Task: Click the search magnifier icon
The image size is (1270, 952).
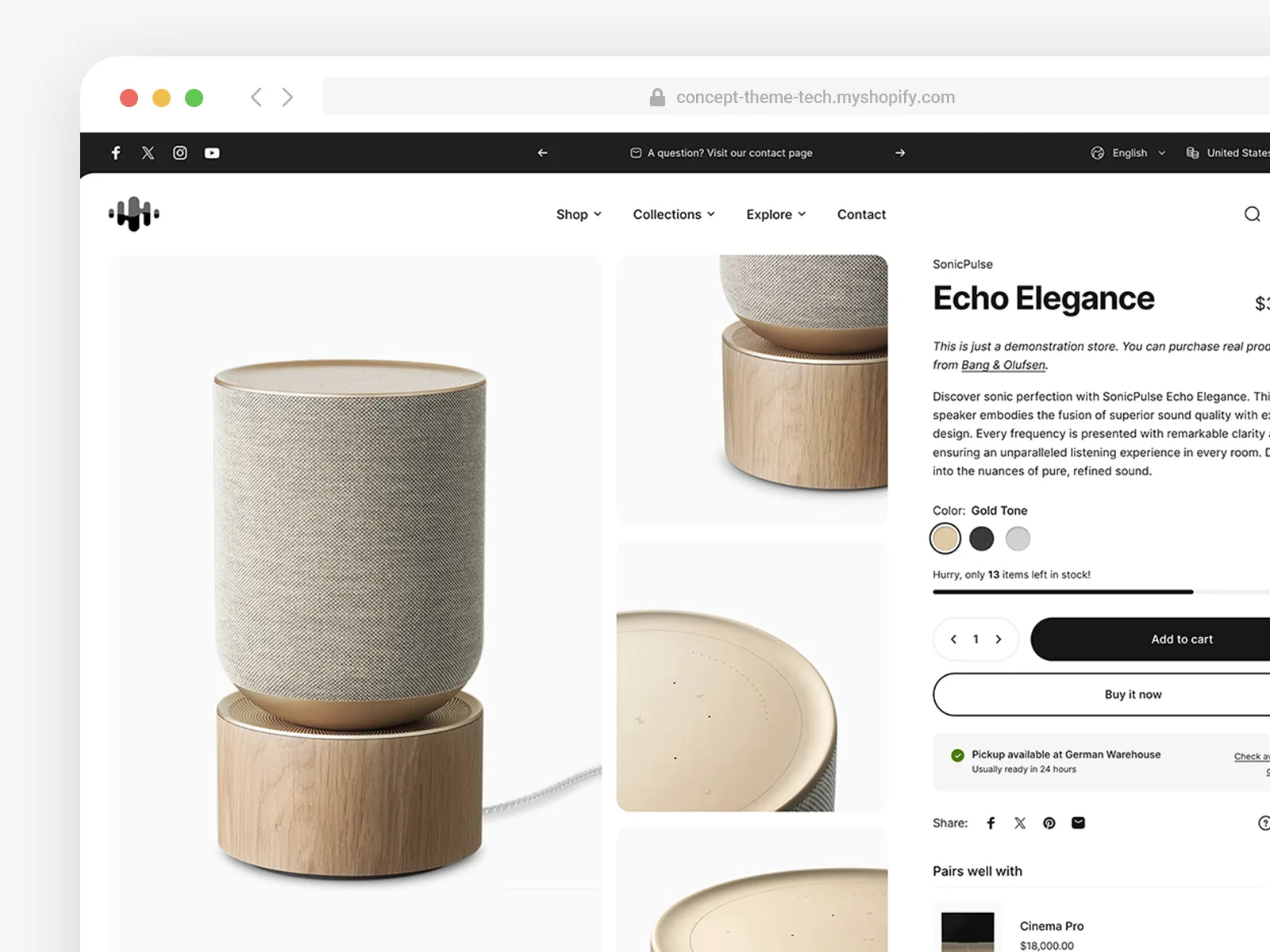Action: 1252,214
